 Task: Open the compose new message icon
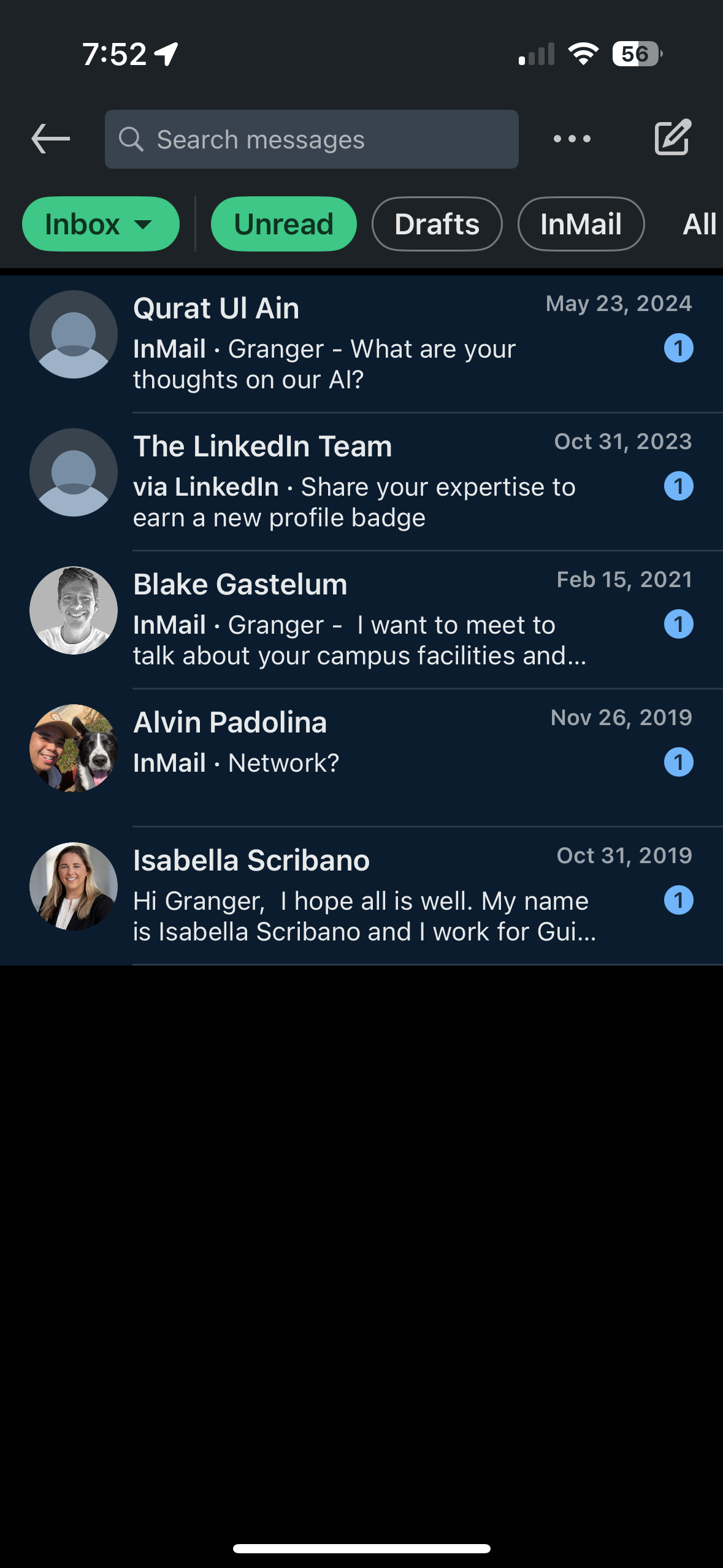[x=673, y=138]
